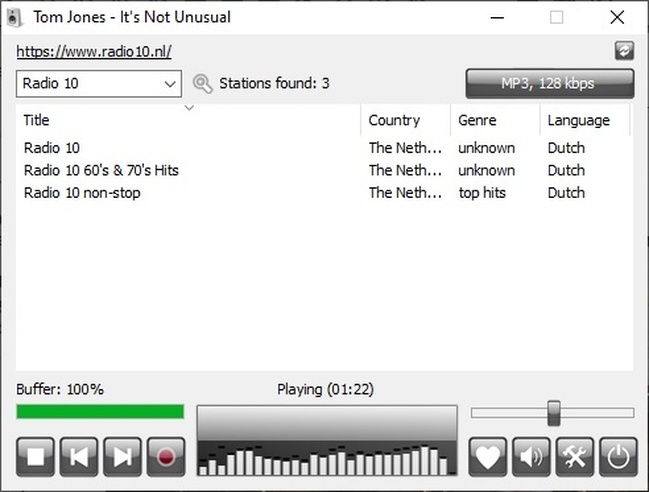649x492 pixels.
Task: Click the small chevron above the Title header
Action: (x=189, y=108)
